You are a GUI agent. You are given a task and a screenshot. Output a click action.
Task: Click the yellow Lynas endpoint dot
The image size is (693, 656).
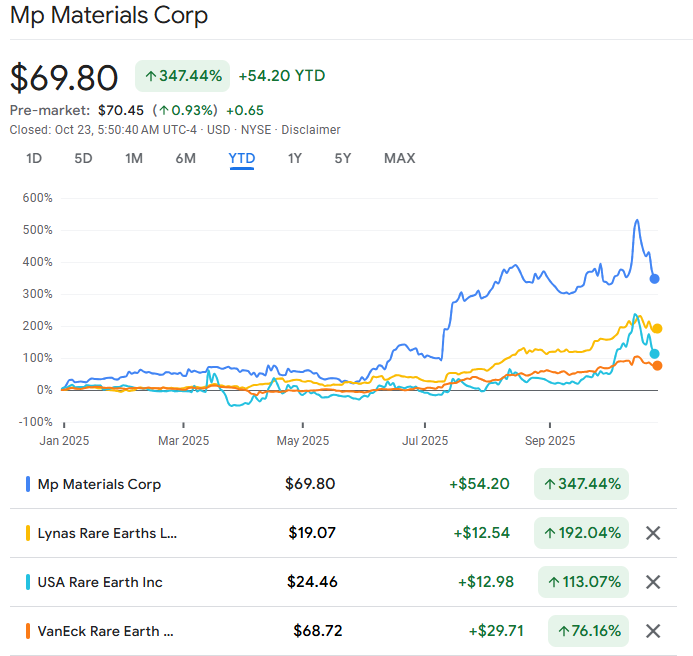pos(657,328)
